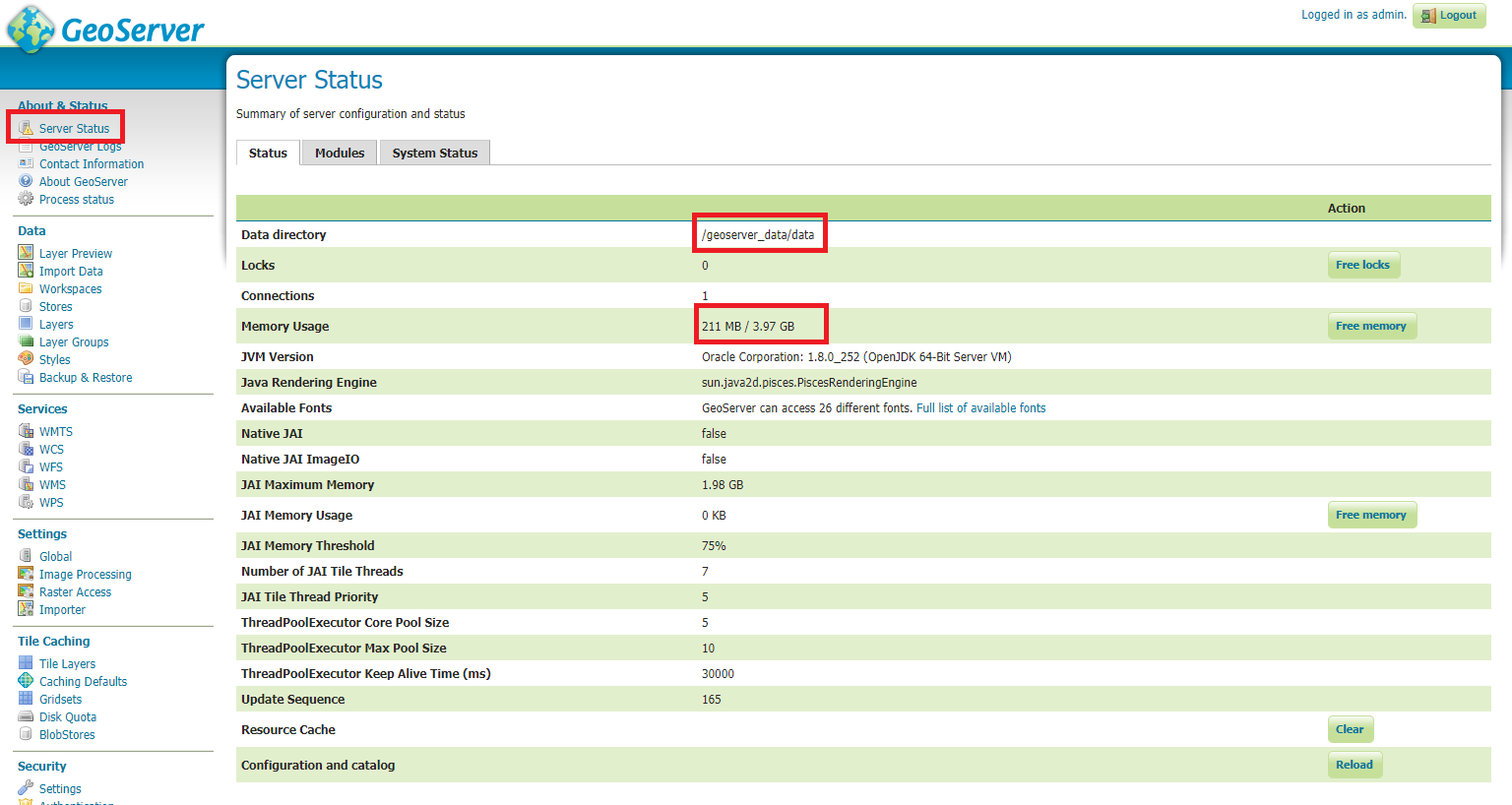Click the Styles palette icon
1512x805 pixels.
pyautogui.click(x=26, y=359)
